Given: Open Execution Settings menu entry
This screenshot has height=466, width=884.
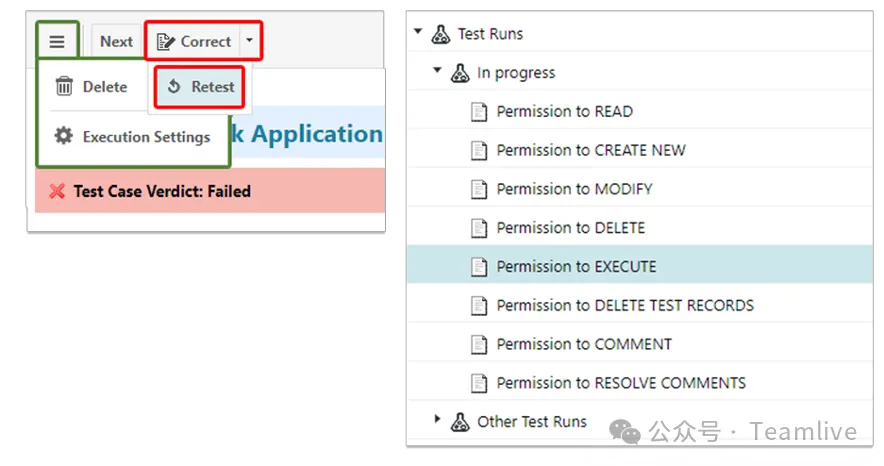Looking at the screenshot, I should tap(132, 137).
